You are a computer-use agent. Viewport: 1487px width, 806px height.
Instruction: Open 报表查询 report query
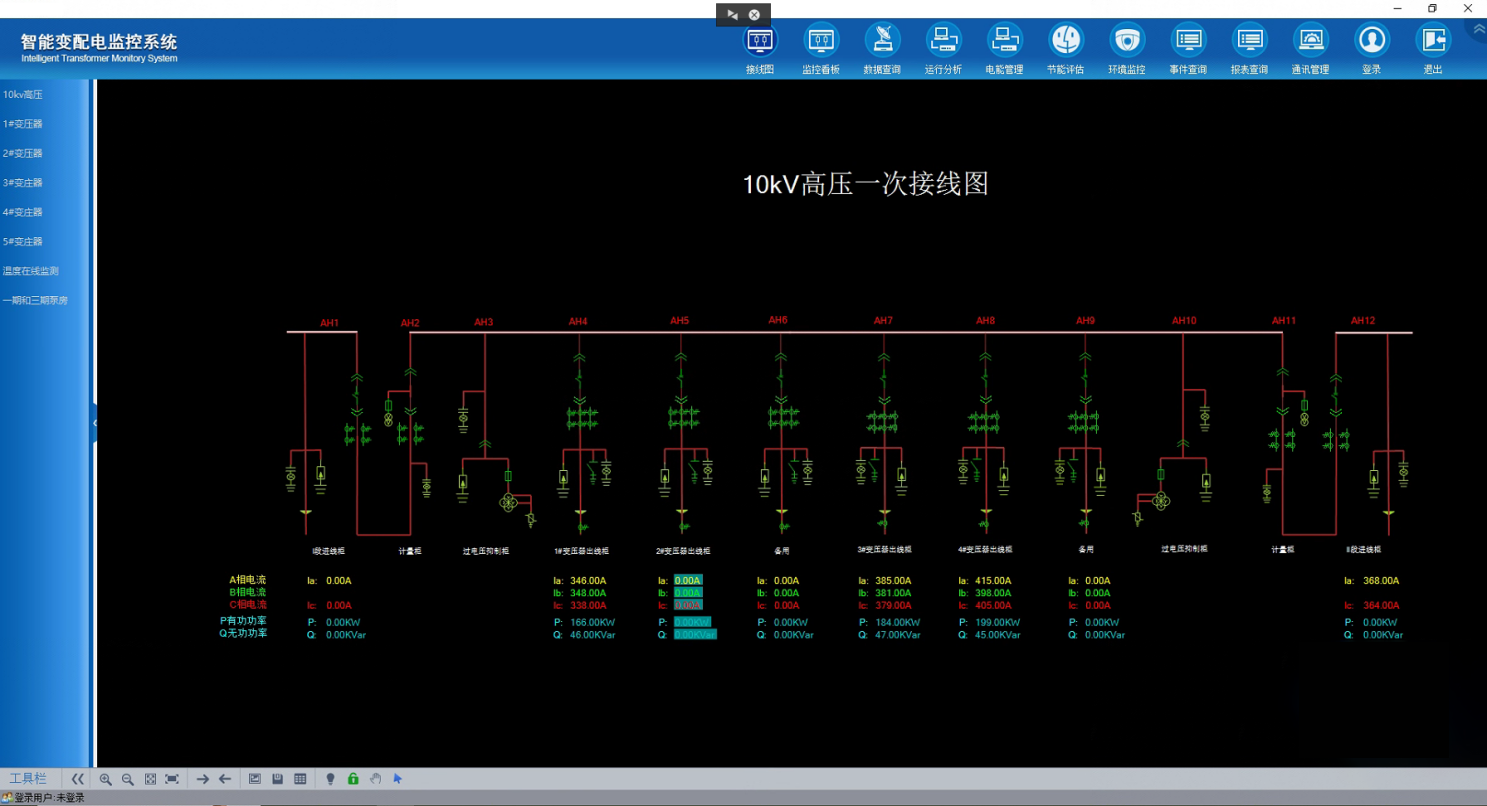[1249, 49]
